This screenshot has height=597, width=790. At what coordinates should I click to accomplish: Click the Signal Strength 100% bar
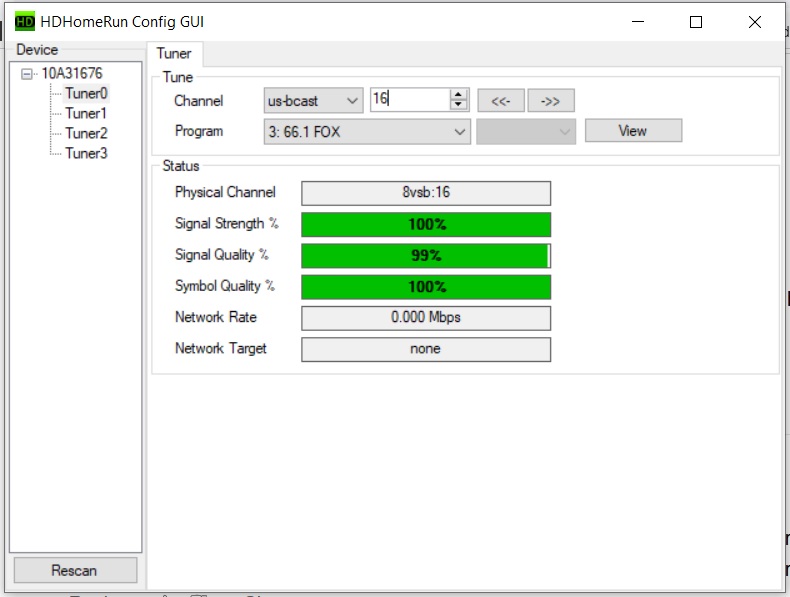426,225
